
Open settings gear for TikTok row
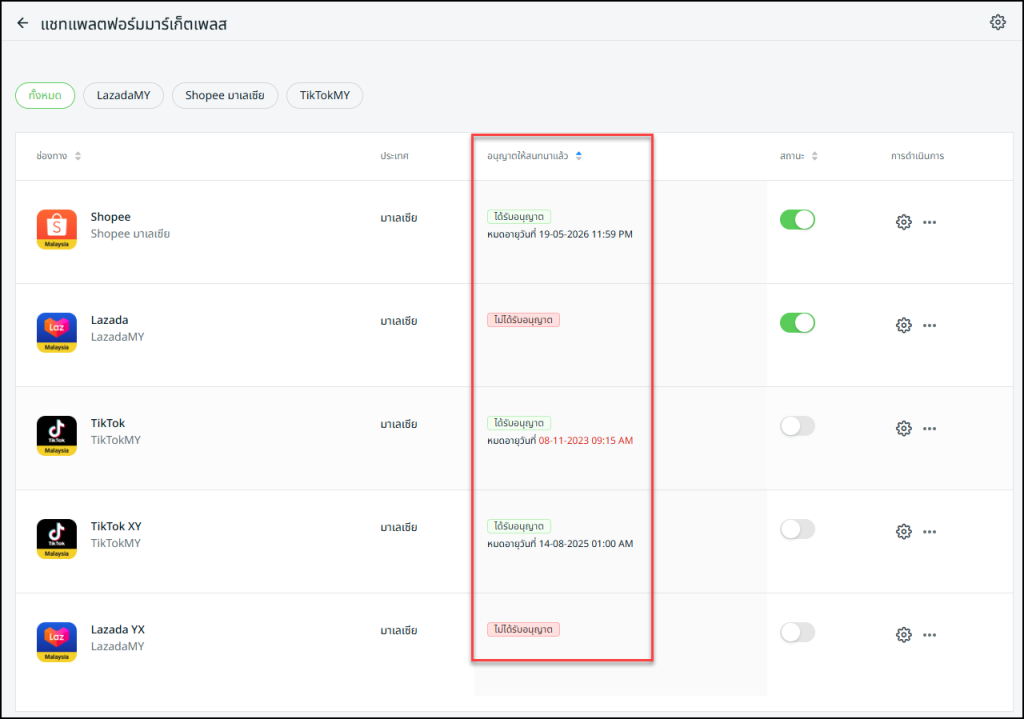(x=903, y=428)
